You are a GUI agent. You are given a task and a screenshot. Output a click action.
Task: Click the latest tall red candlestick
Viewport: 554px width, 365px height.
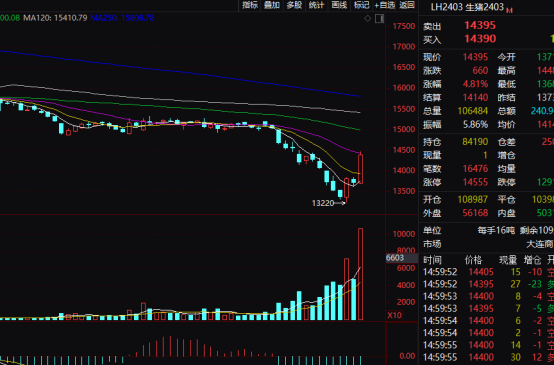pyautogui.click(x=360, y=169)
